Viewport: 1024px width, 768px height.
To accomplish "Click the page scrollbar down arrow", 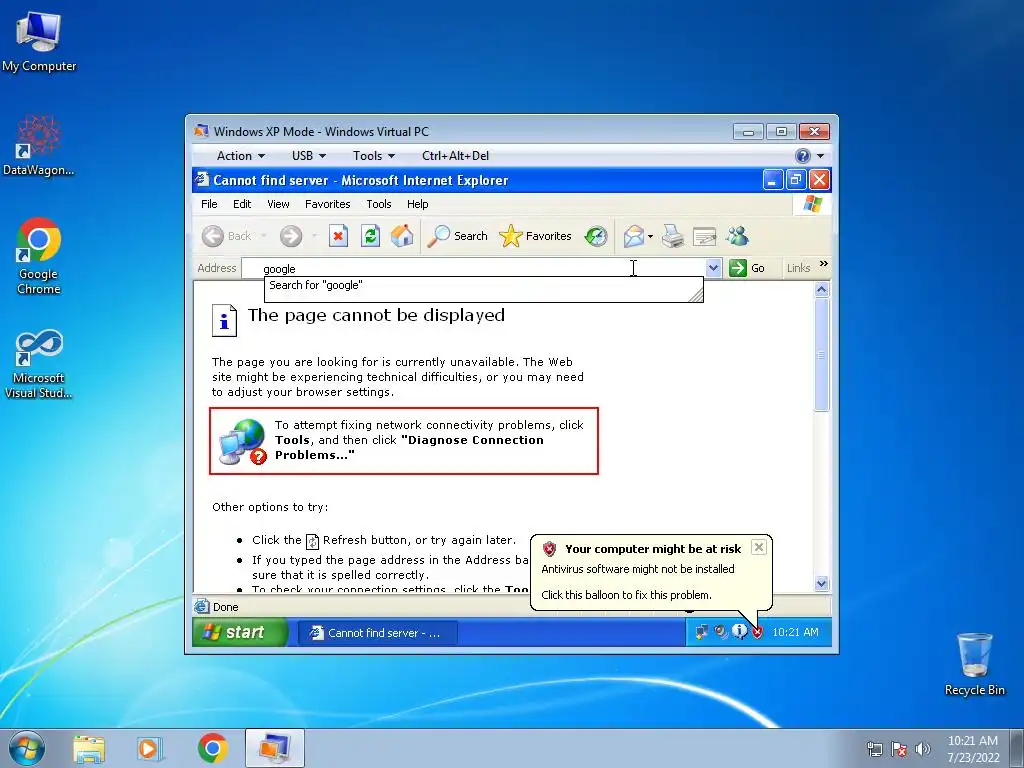I will [x=822, y=583].
